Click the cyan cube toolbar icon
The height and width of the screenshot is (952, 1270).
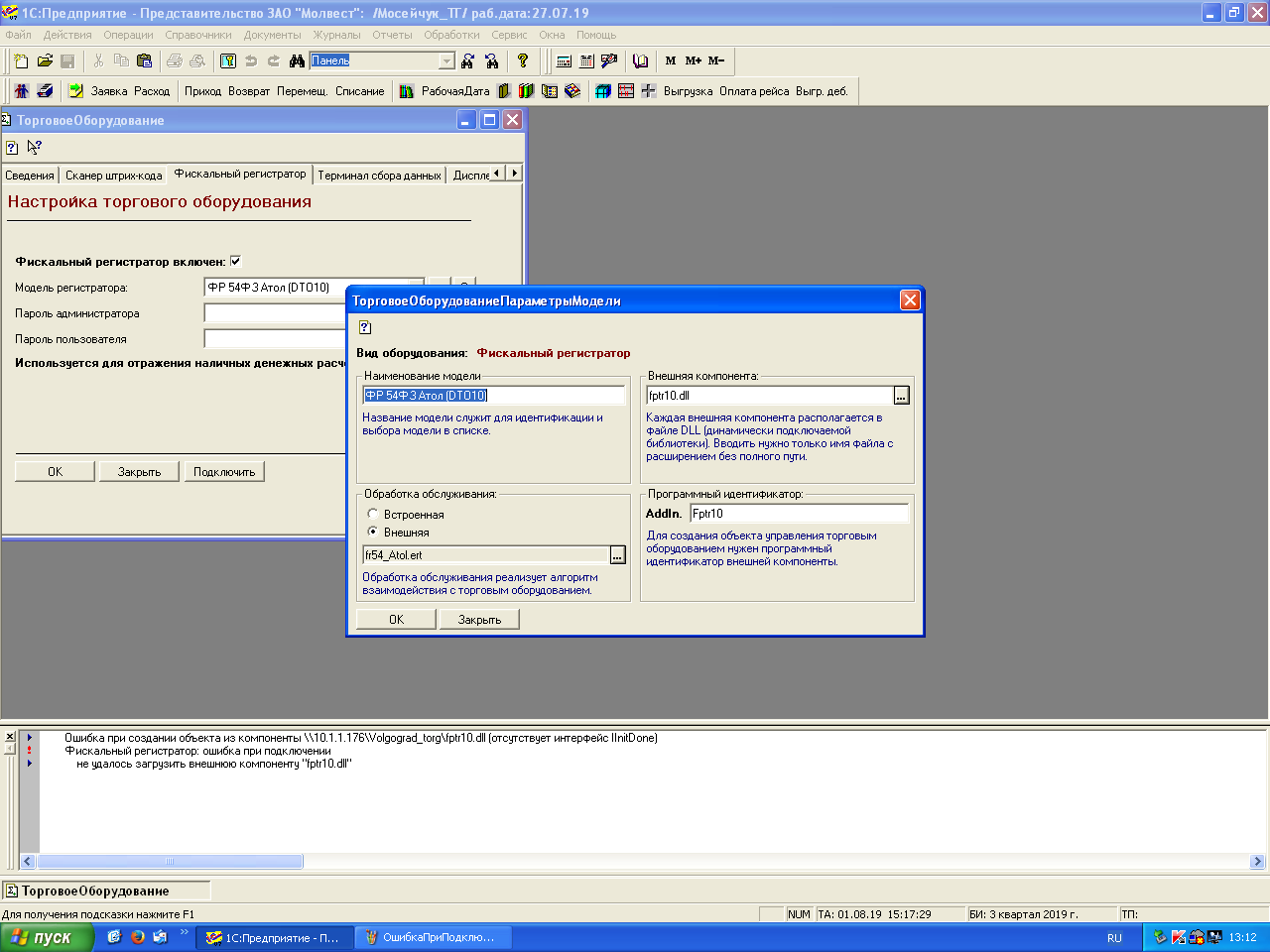602,91
